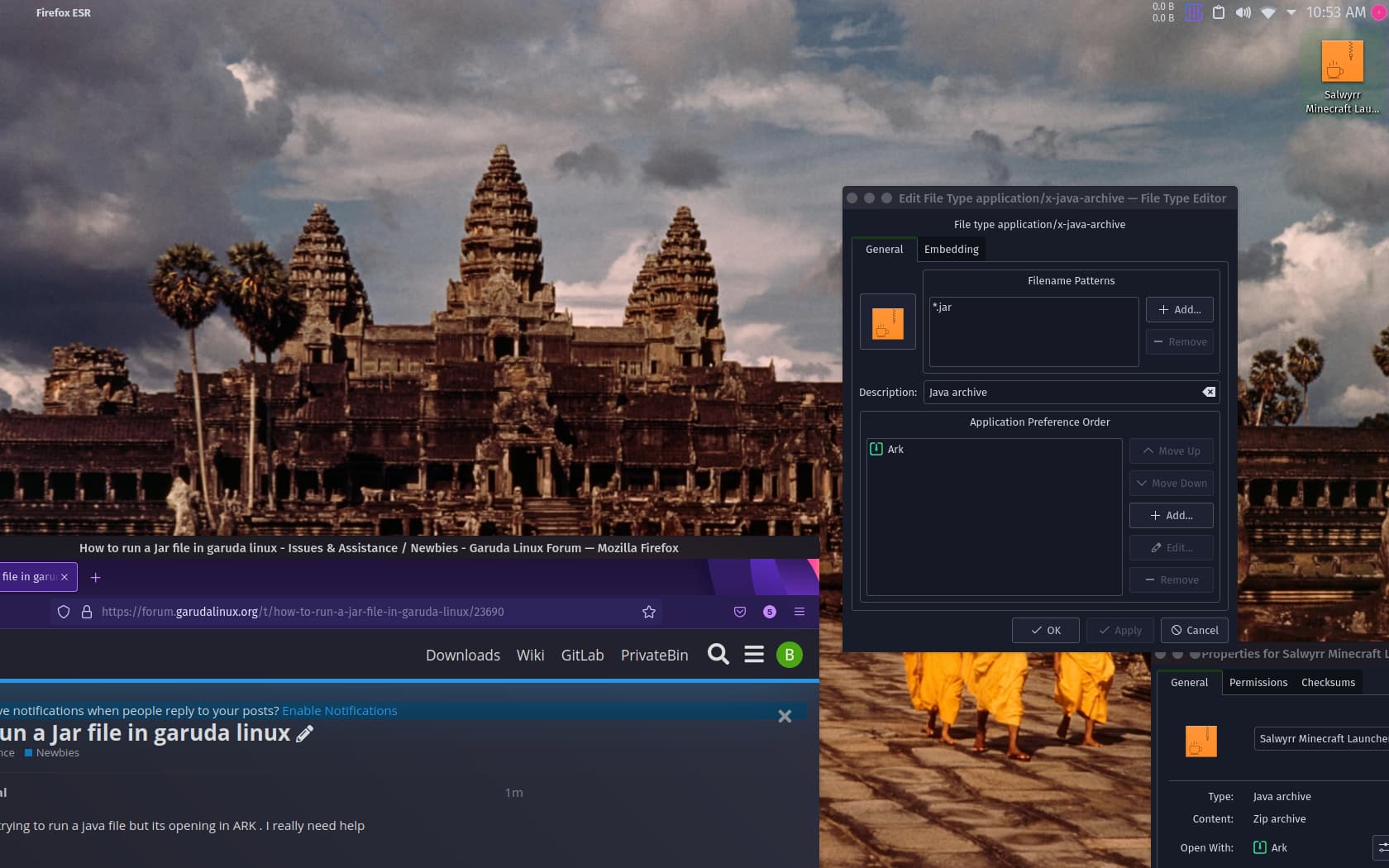Click Move Up in Application Preference Order
This screenshot has width=1389, height=868.
(x=1171, y=451)
